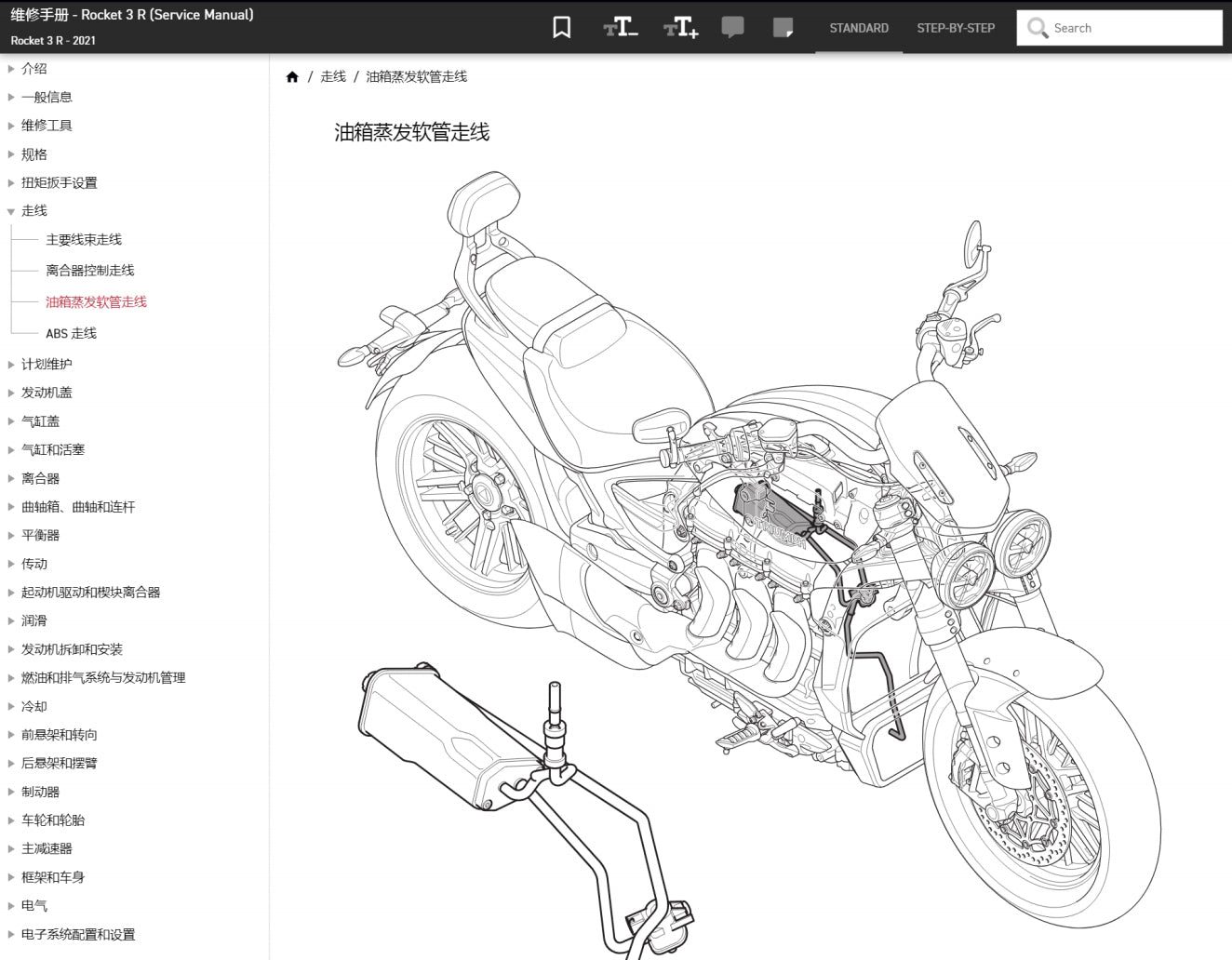Switch to STANDARD view tab
This screenshot has width=1232, height=960.
point(858,28)
